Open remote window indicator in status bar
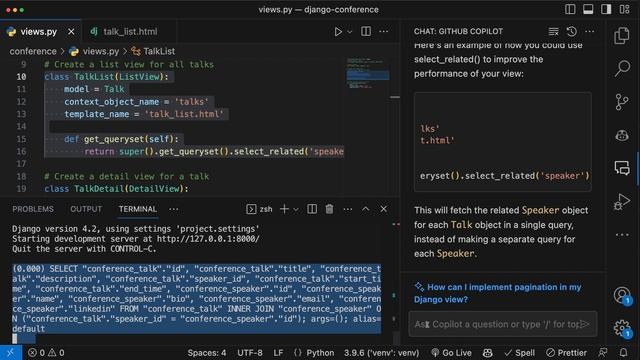This screenshot has height=360, width=640. point(11,353)
